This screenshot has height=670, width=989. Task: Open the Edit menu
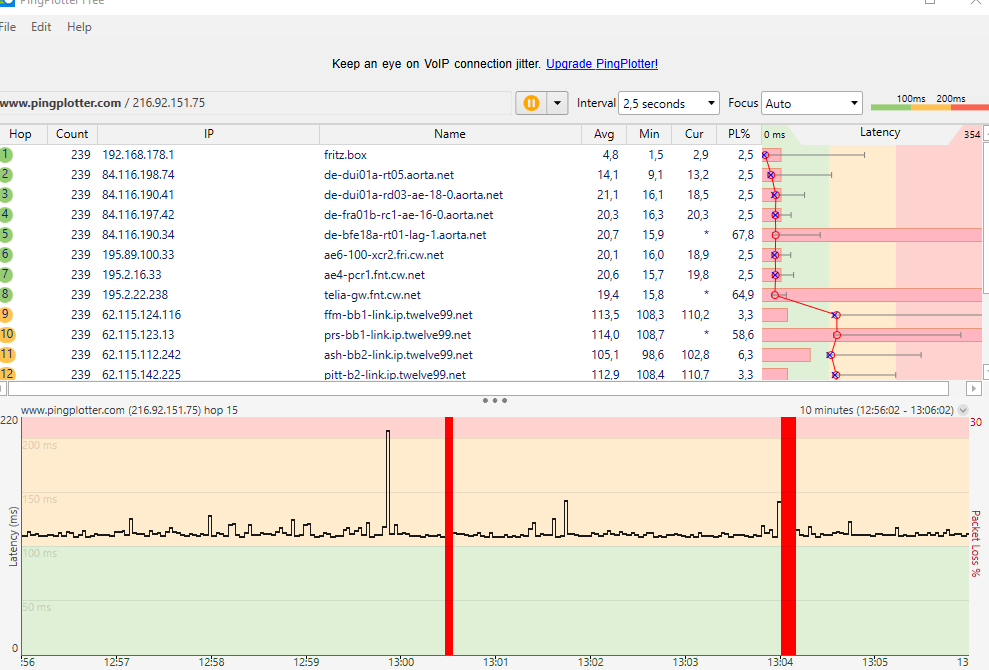pyautogui.click(x=41, y=27)
